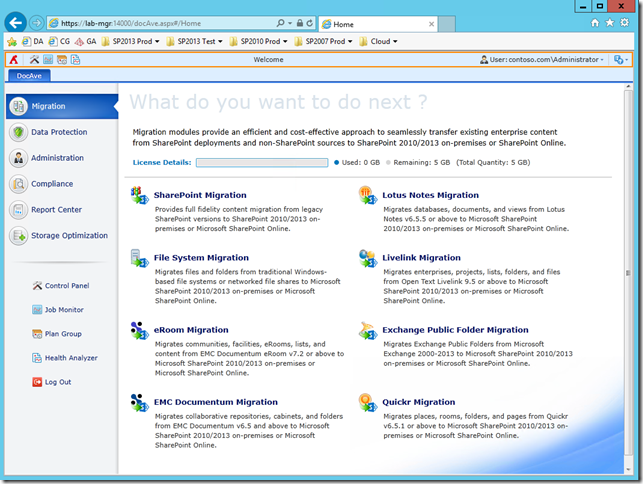Viewport: 643px width, 484px height.
Task: Open Control Panel link in sidebar
Action: click(x=61, y=286)
